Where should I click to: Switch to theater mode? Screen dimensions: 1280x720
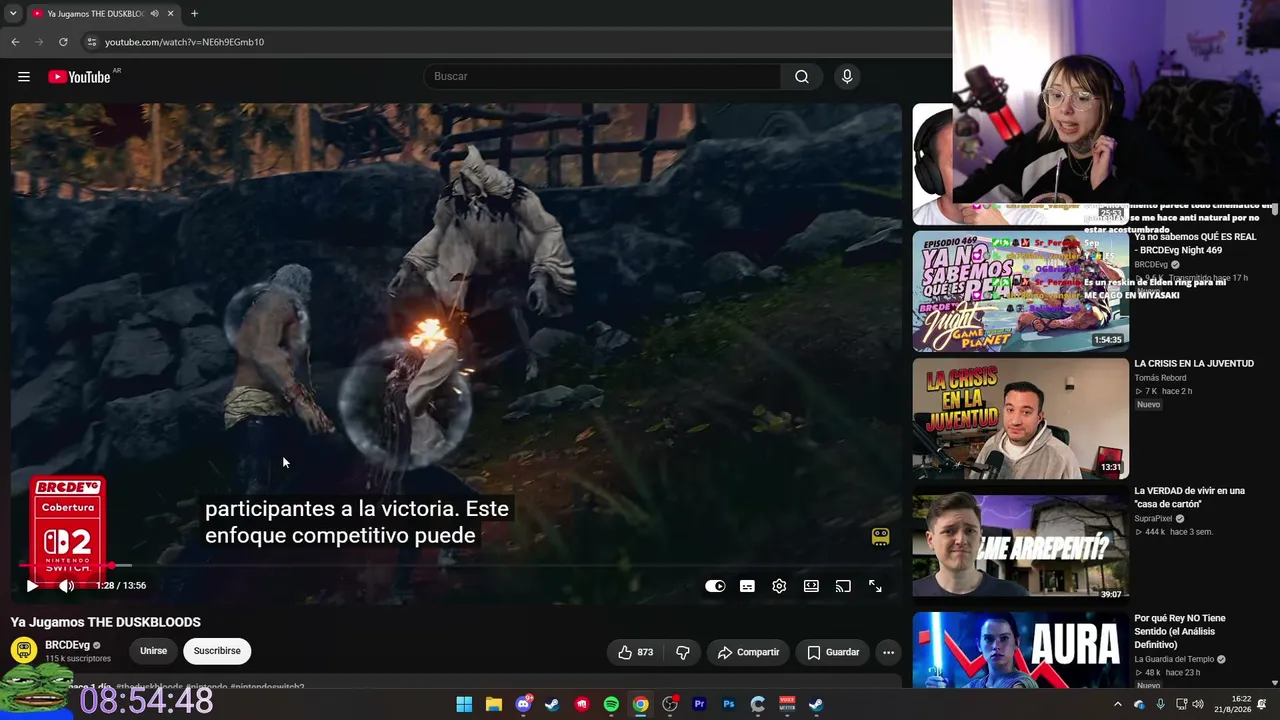811,586
